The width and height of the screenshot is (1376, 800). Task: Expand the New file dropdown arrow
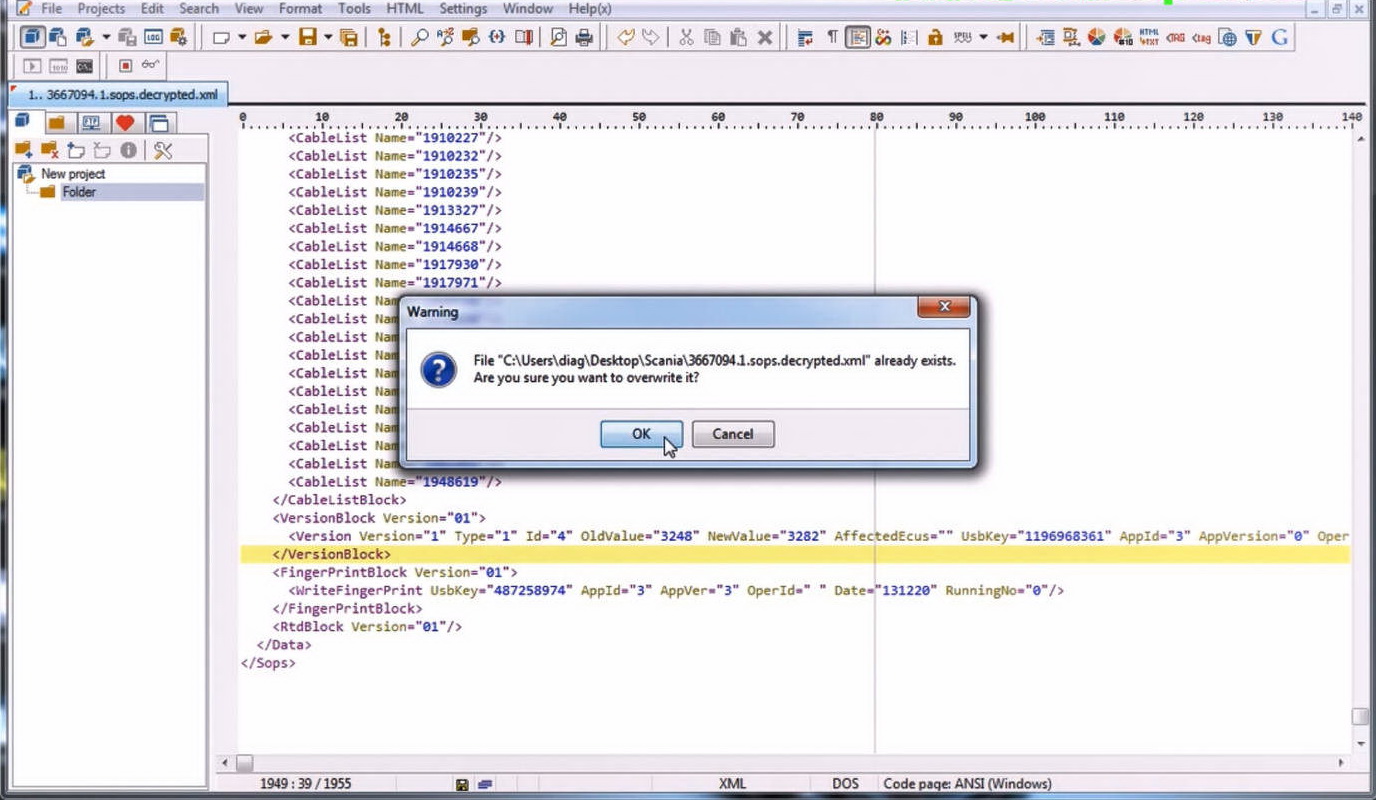pyautogui.click(x=242, y=38)
